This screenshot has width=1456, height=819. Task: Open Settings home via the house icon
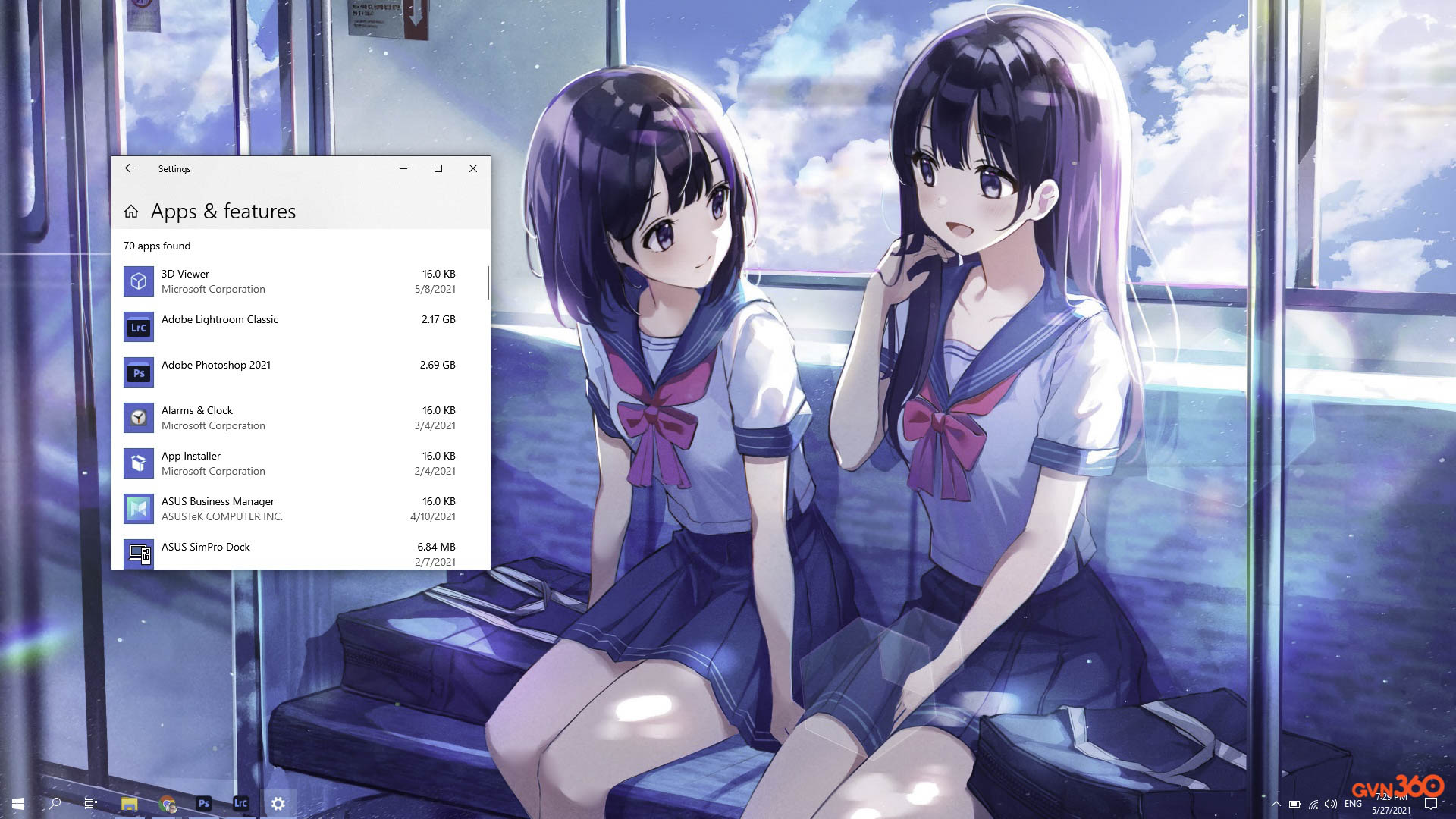tap(131, 212)
